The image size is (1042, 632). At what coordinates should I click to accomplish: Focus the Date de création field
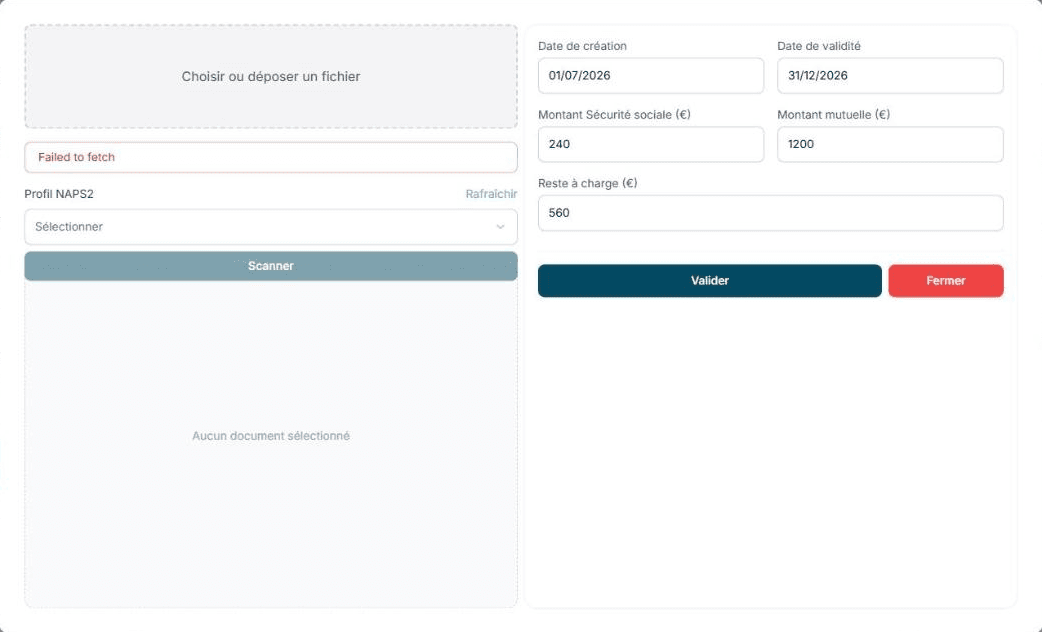pos(651,76)
